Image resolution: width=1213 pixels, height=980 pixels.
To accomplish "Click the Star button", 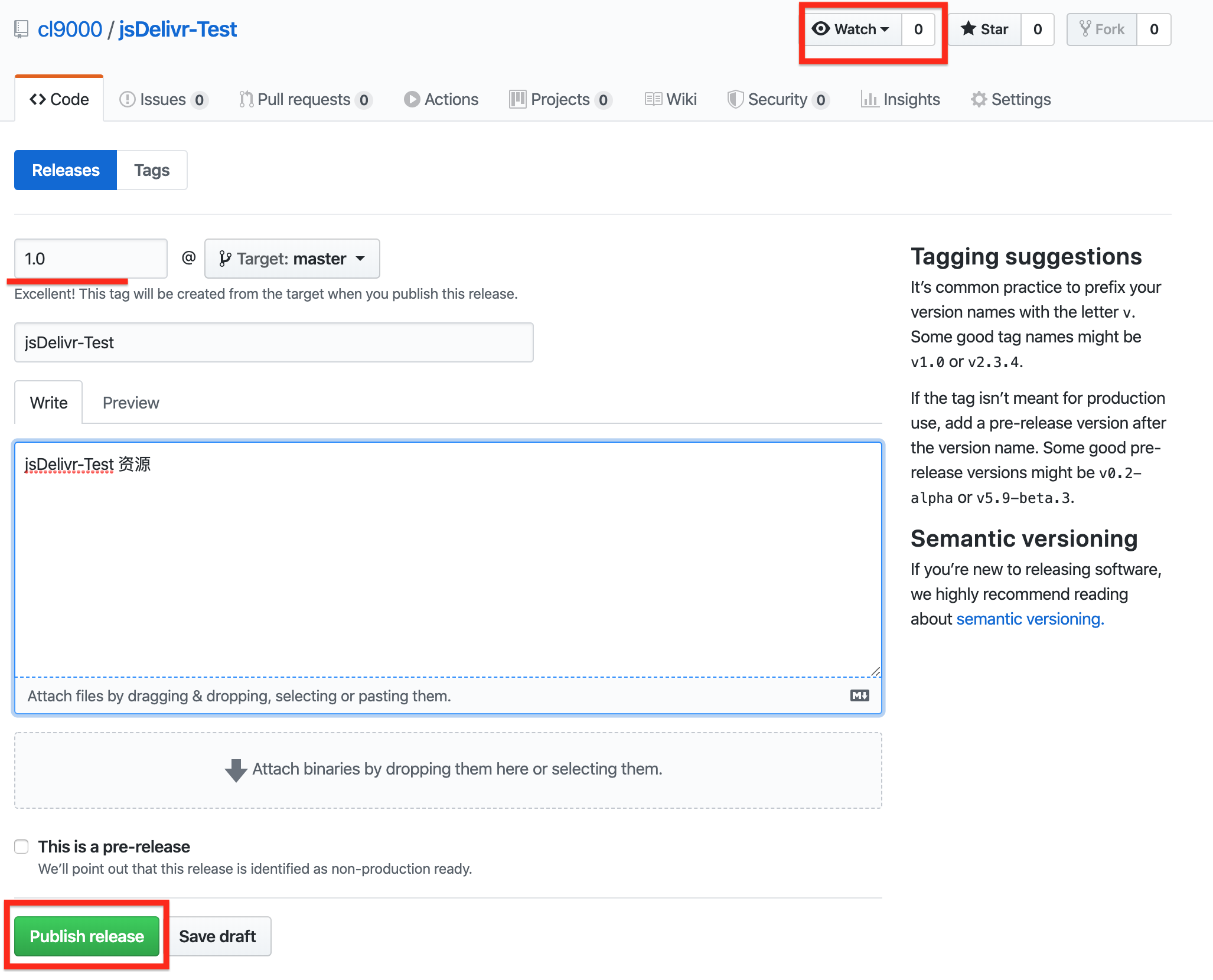I will pyautogui.click(x=984, y=29).
